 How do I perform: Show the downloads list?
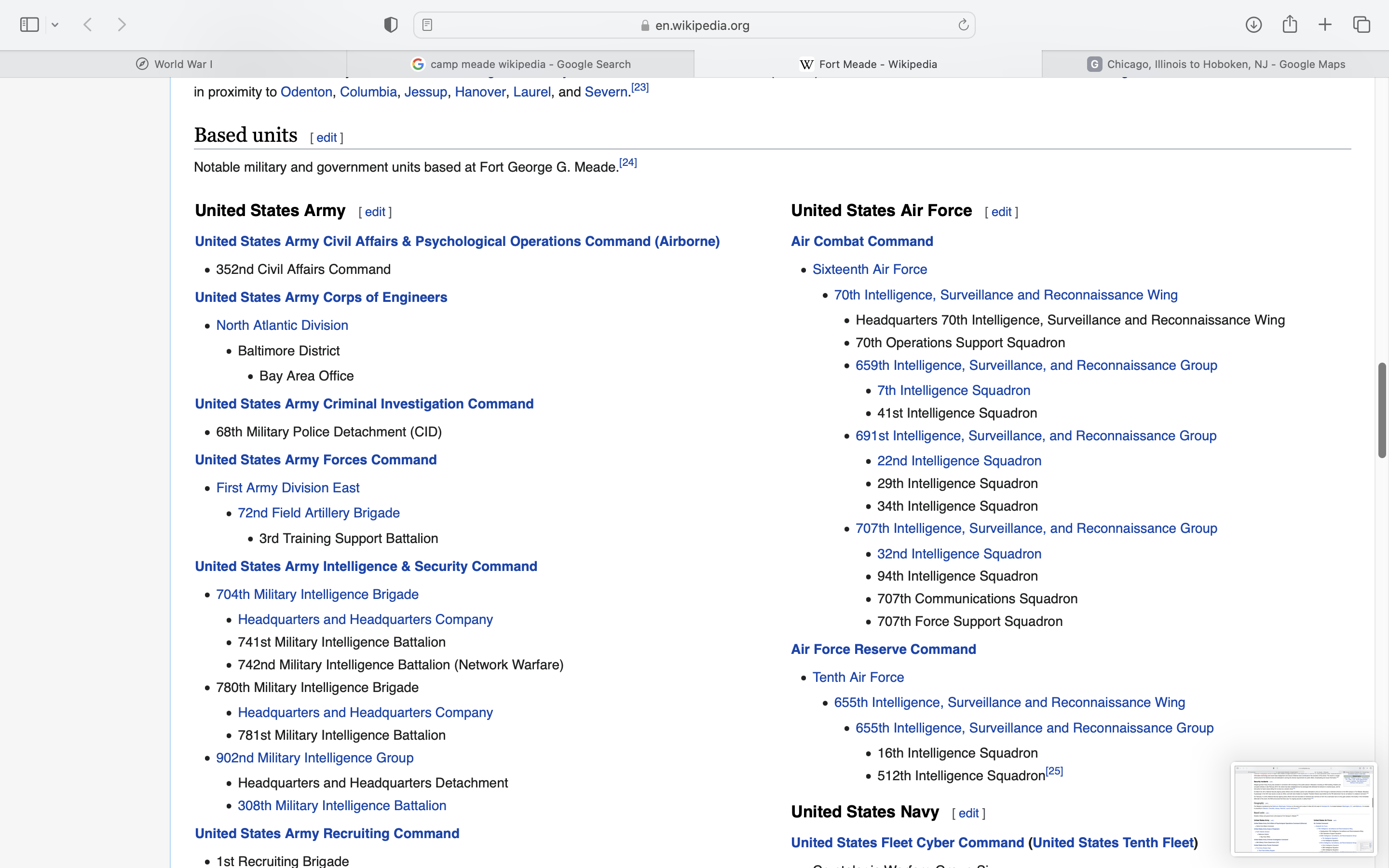[1253, 25]
